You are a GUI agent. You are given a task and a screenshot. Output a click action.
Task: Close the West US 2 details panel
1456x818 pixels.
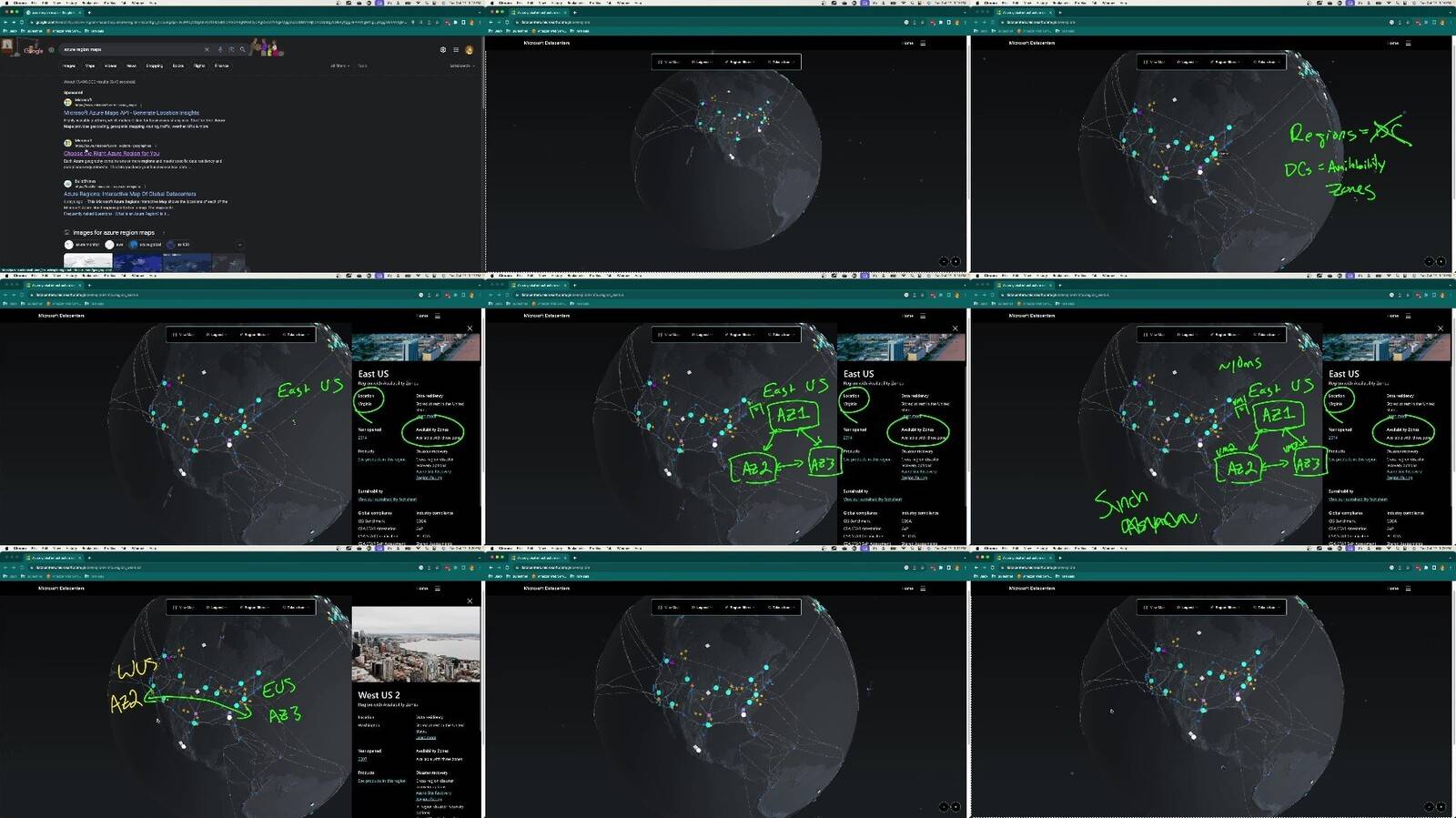470,601
